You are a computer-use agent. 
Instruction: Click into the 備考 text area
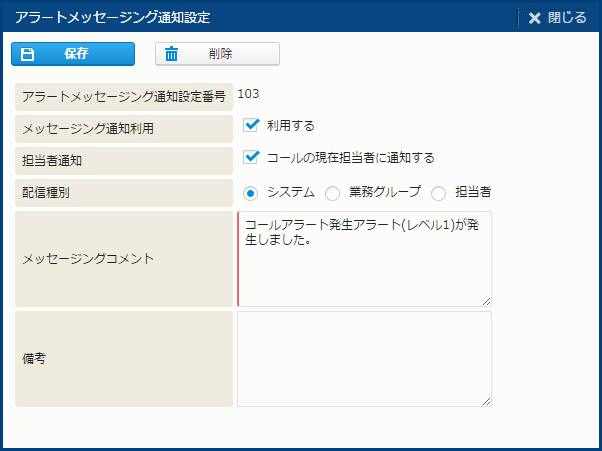tap(364, 358)
